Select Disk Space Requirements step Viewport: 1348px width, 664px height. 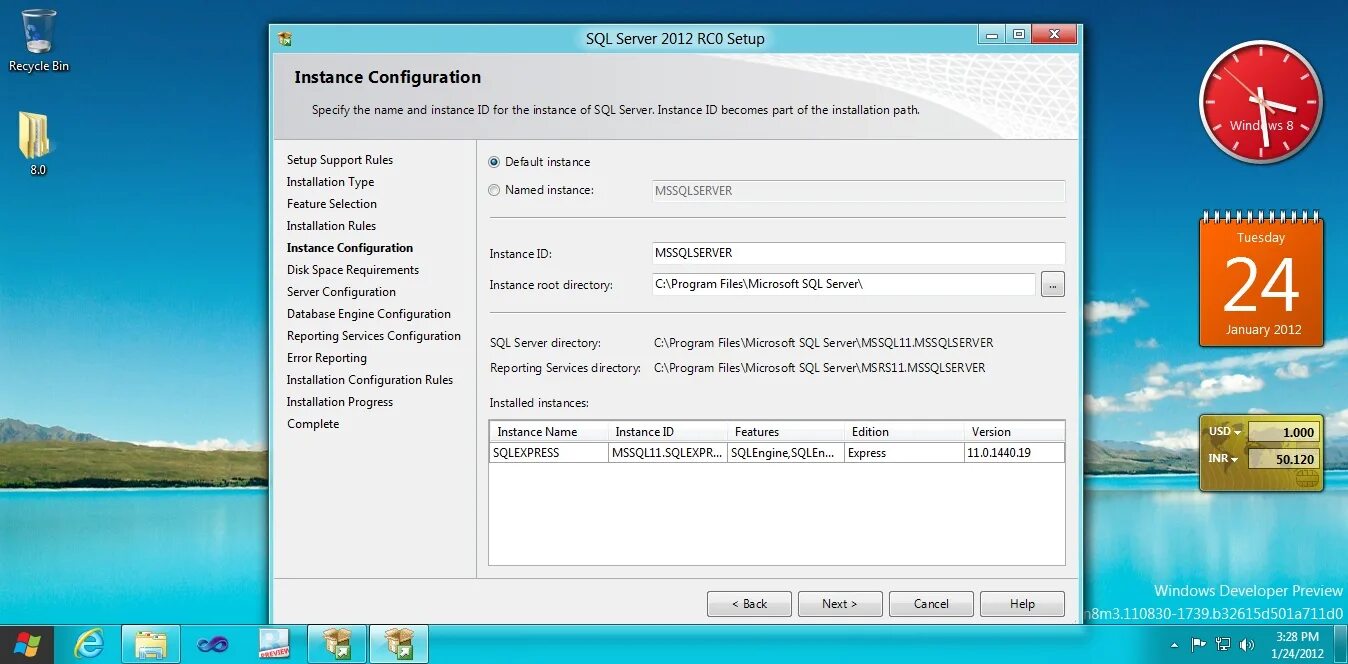(353, 270)
